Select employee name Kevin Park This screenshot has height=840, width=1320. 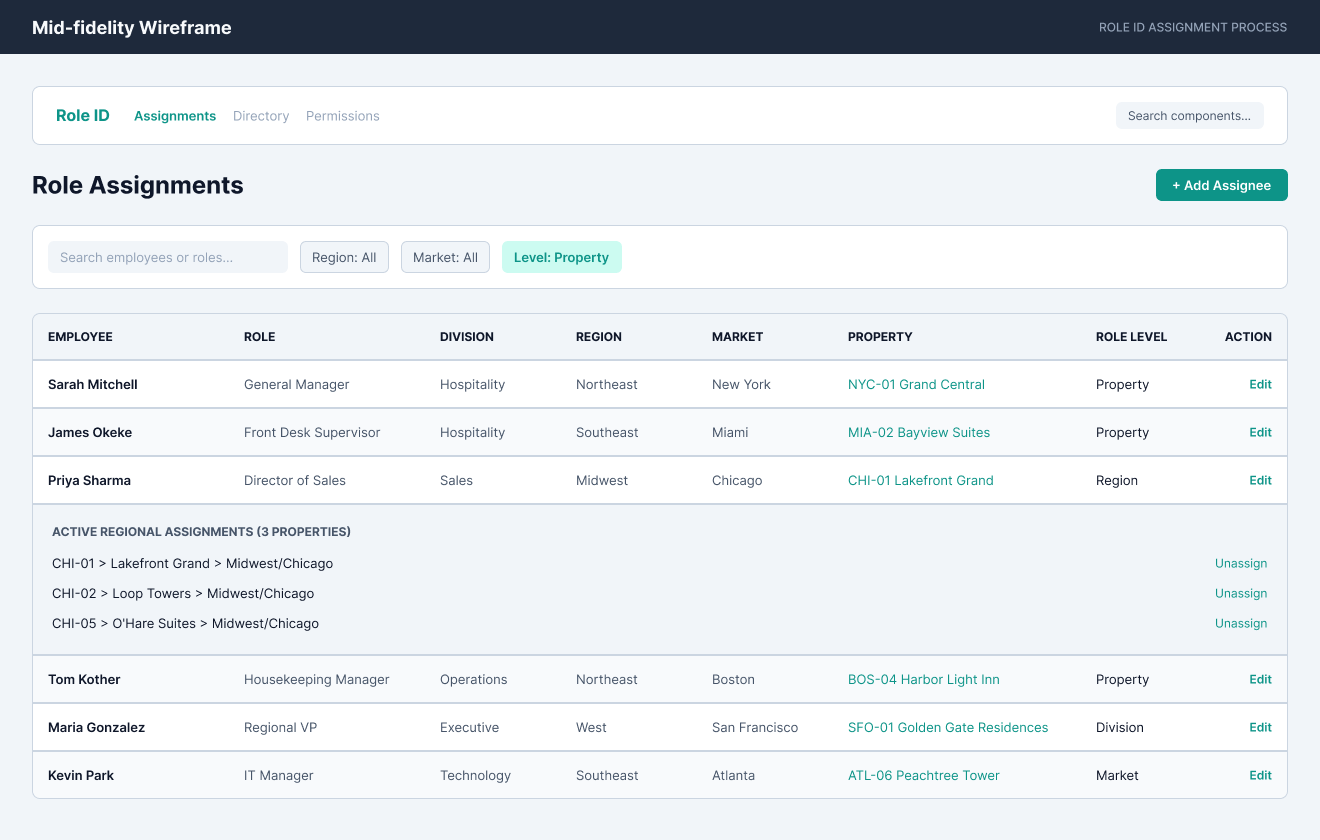[81, 775]
